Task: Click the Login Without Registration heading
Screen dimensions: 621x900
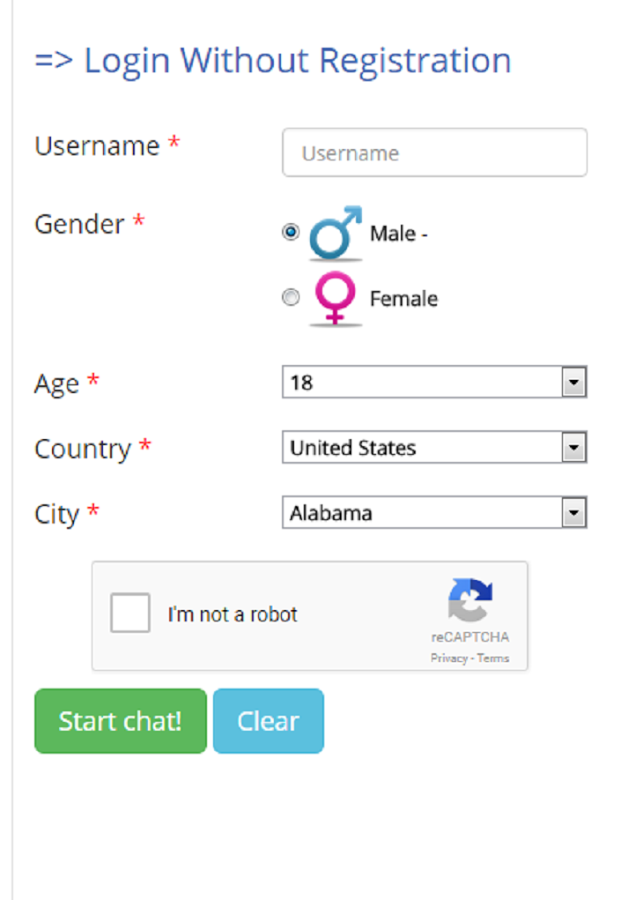Action: click(273, 61)
